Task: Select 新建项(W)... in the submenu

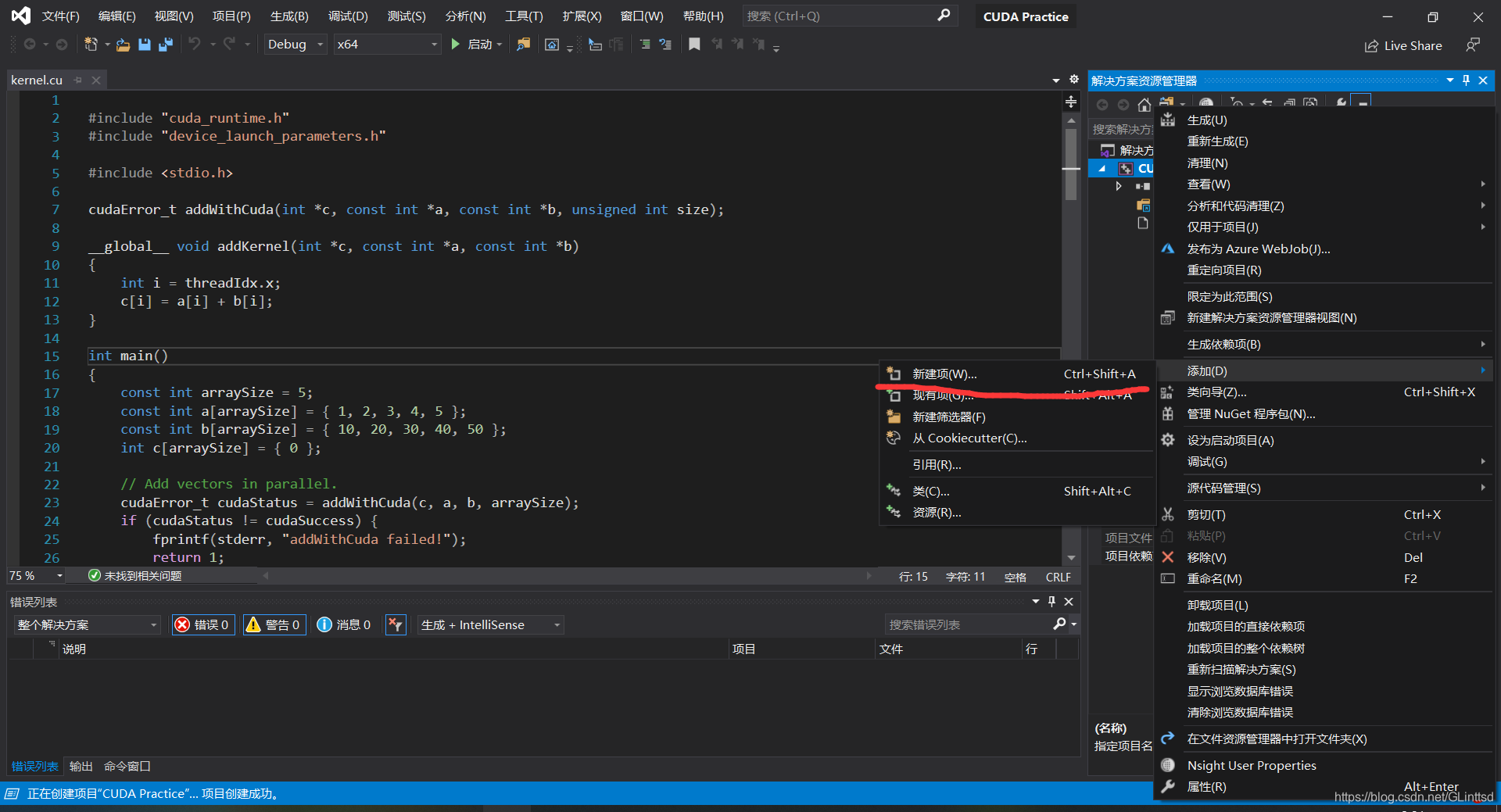Action: (x=1016, y=374)
